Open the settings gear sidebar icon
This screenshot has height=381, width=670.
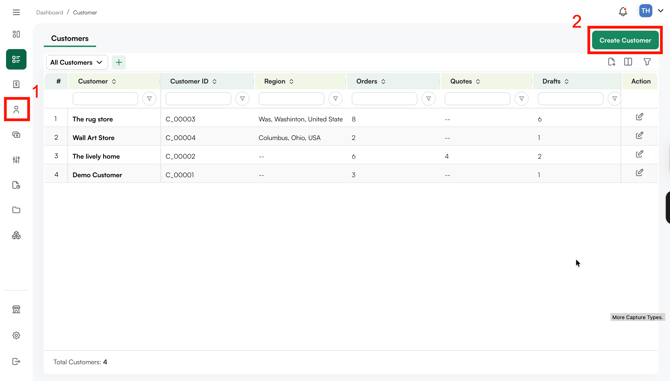(16, 335)
